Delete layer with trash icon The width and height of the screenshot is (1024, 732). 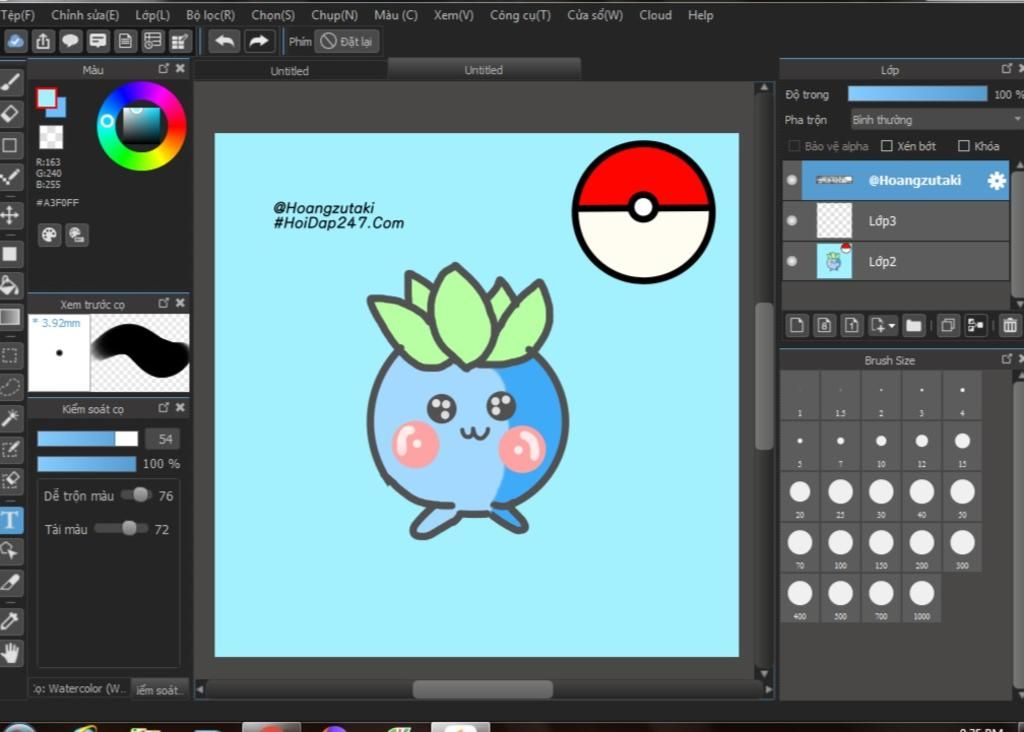point(1010,325)
